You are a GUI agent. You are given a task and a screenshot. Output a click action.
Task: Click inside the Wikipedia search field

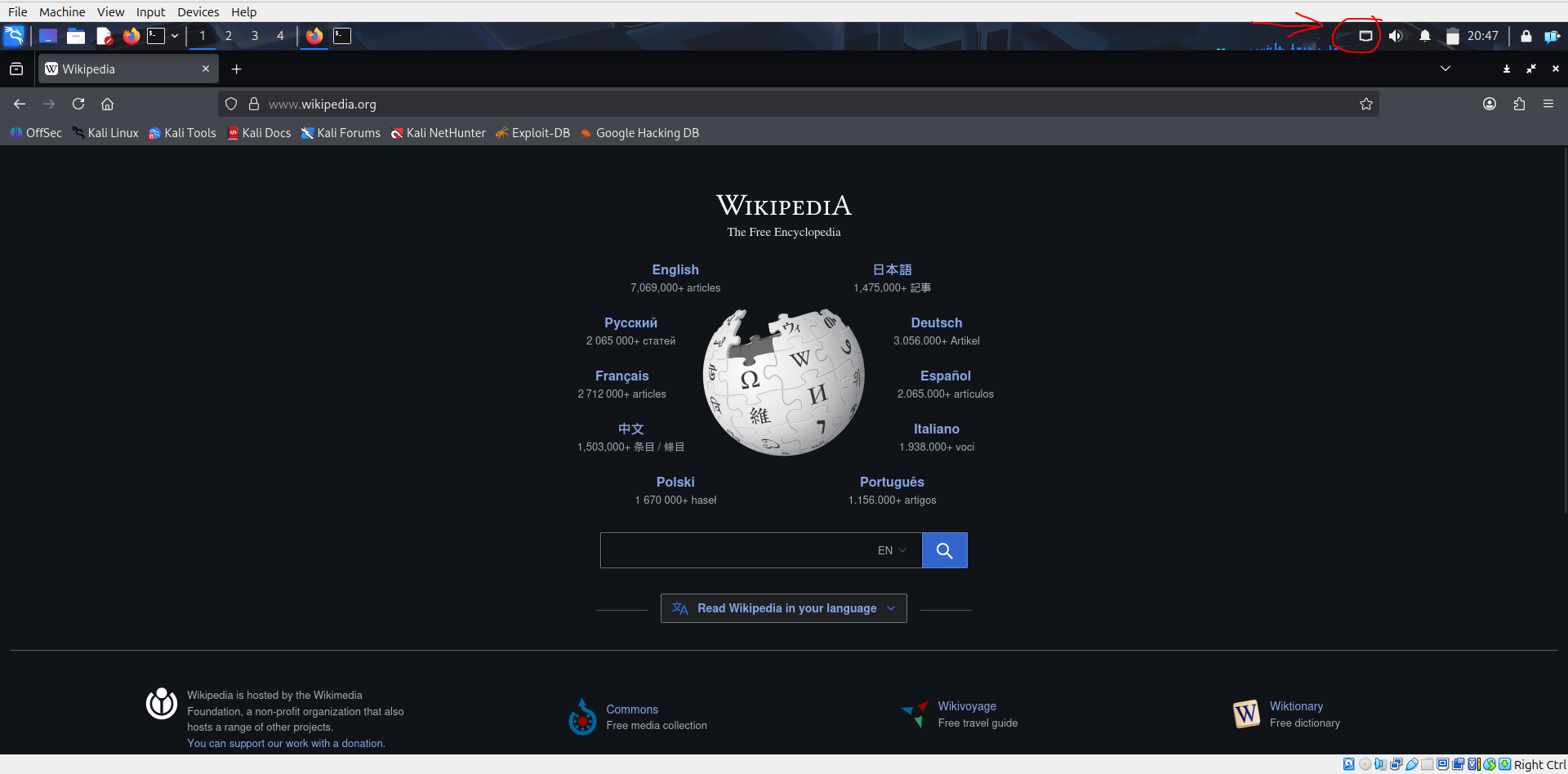735,549
